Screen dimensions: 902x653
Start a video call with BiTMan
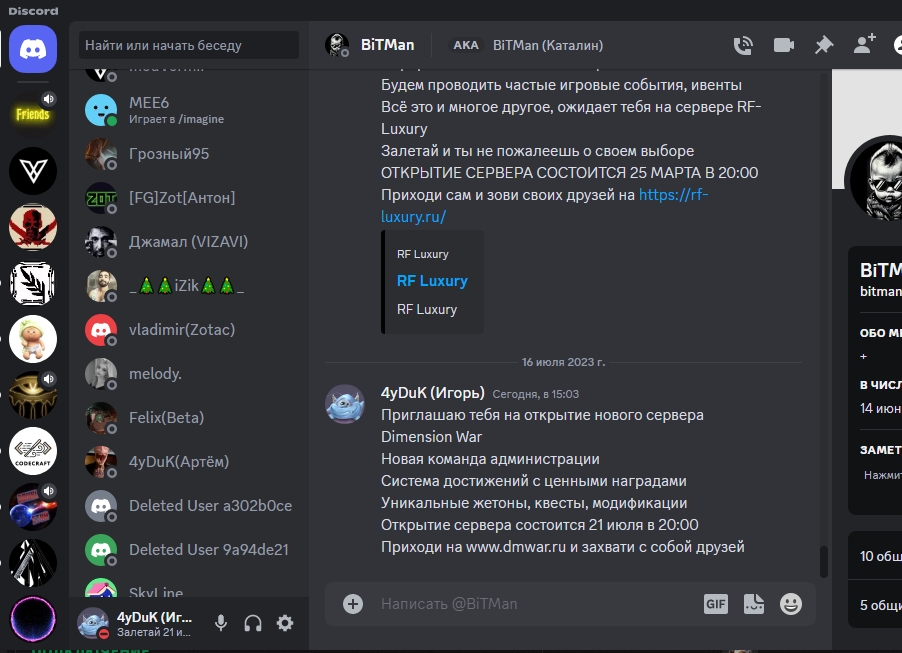point(783,45)
